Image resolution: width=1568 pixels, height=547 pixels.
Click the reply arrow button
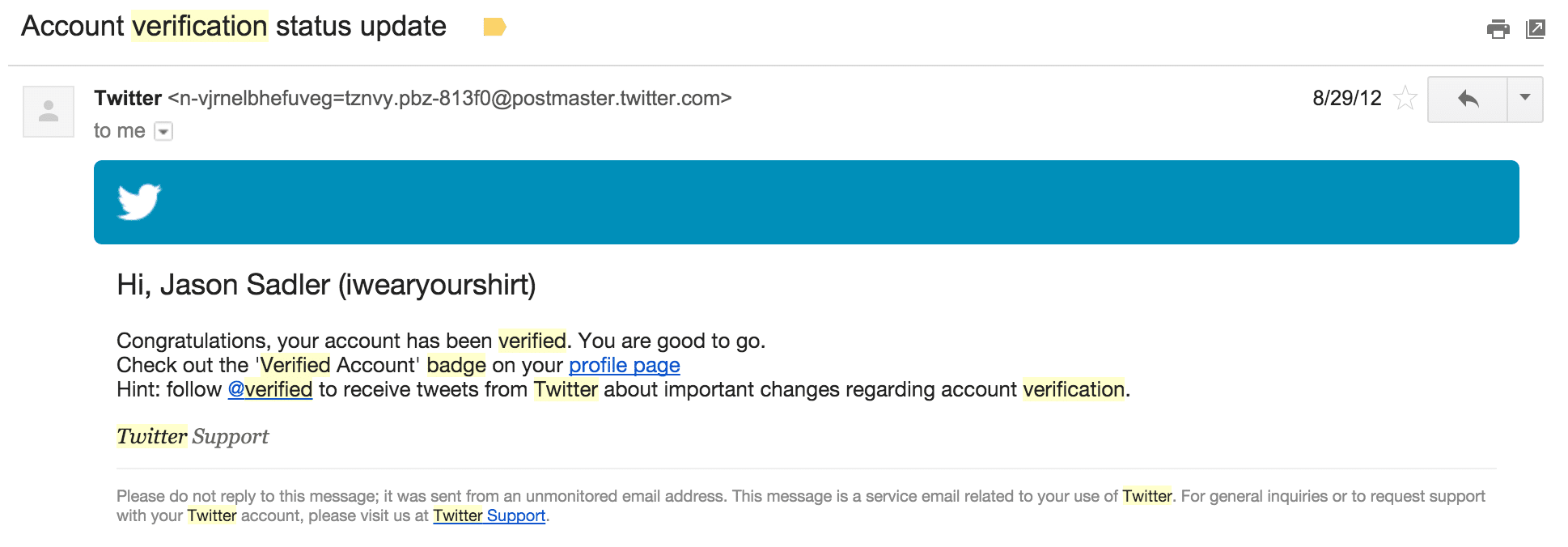(1468, 99)
